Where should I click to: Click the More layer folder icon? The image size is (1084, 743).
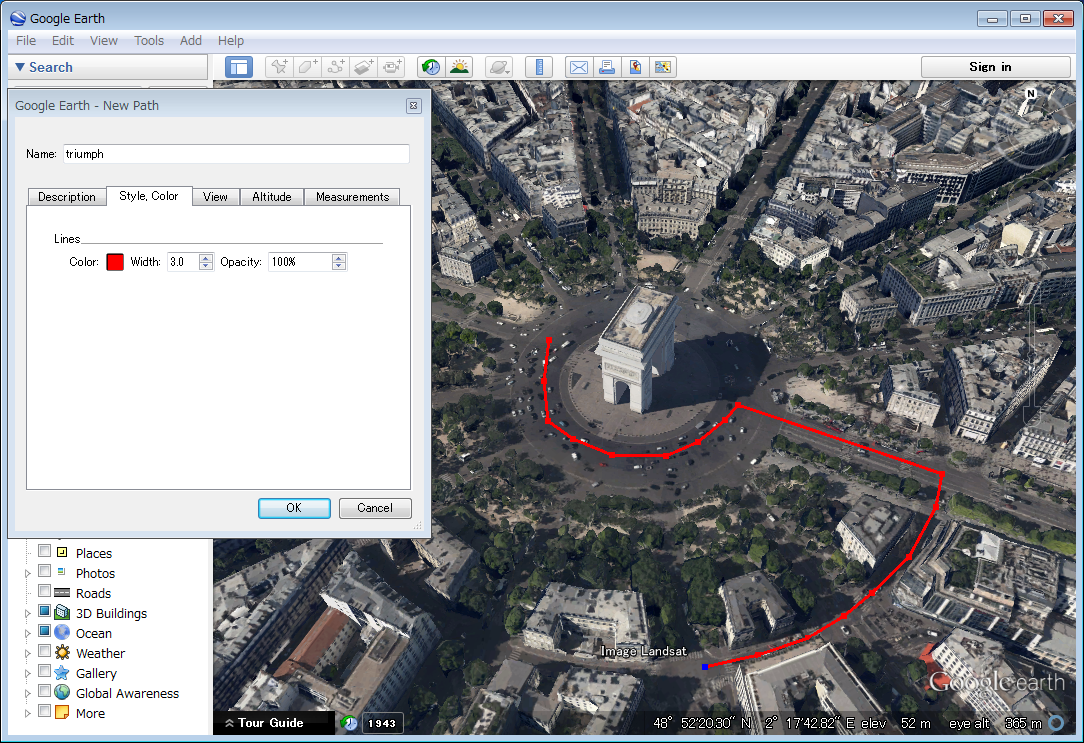point(62,713)
